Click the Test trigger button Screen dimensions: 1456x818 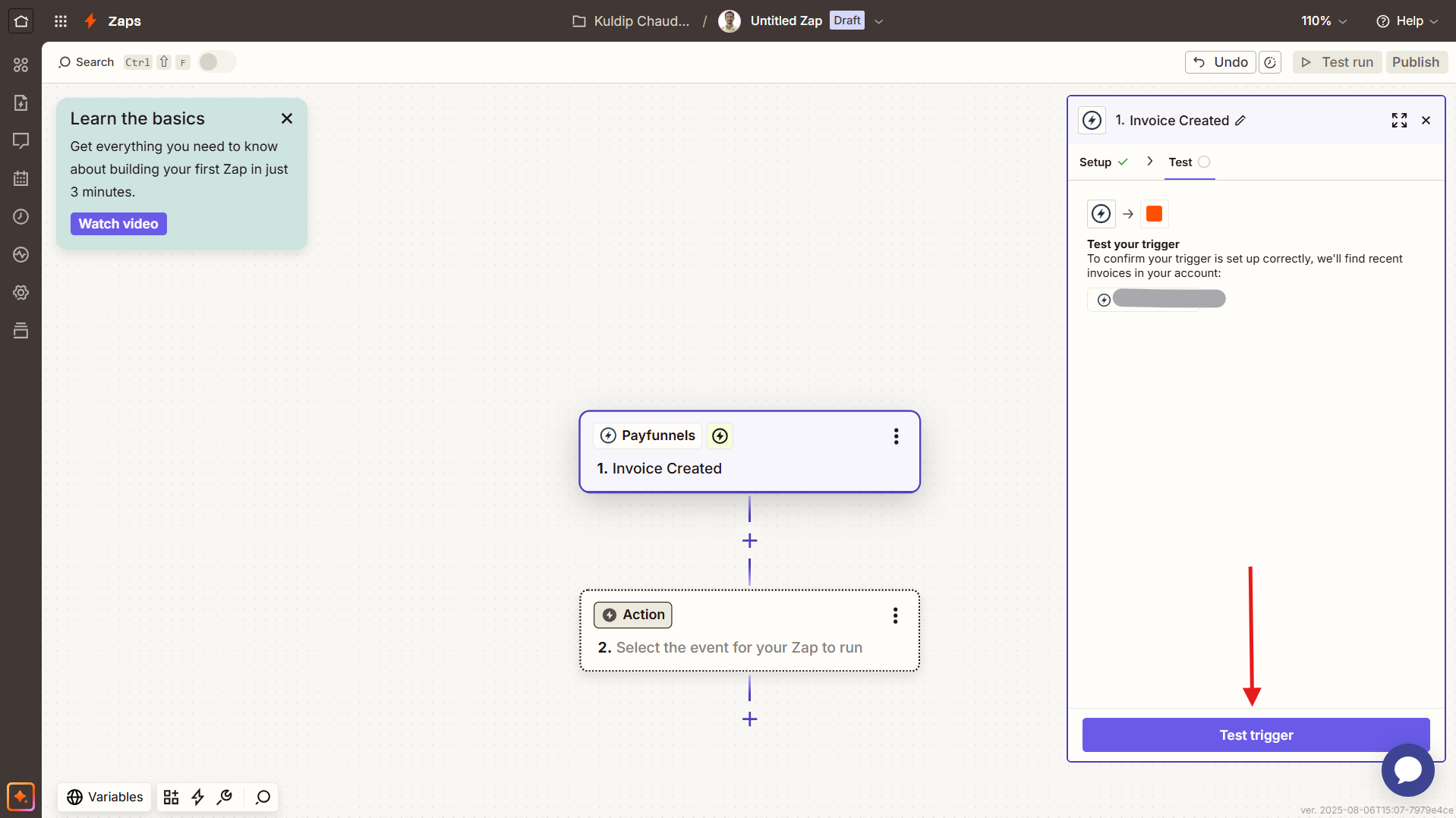(x=1256, y=735)
